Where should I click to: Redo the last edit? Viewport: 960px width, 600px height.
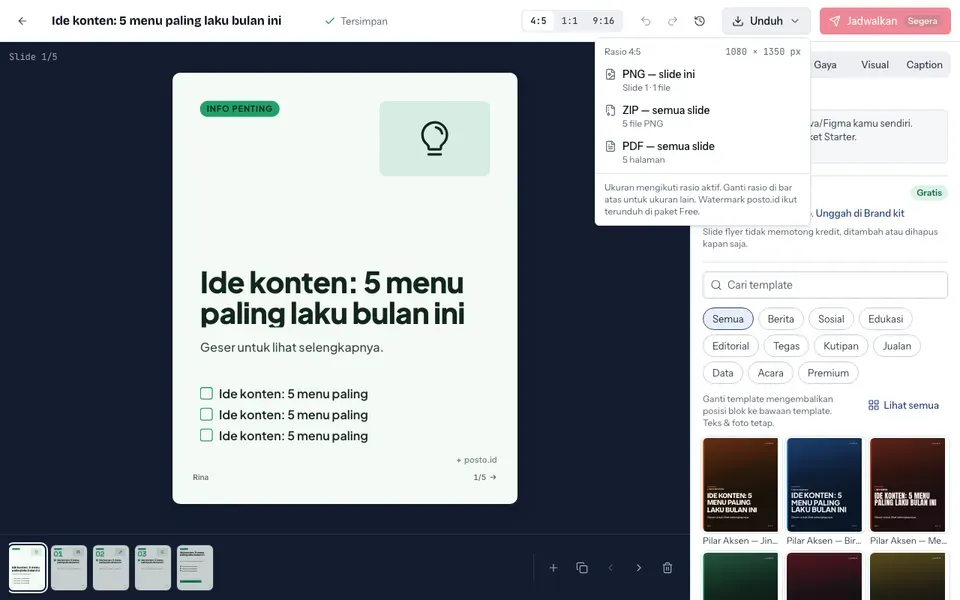(x=672, y=21)
